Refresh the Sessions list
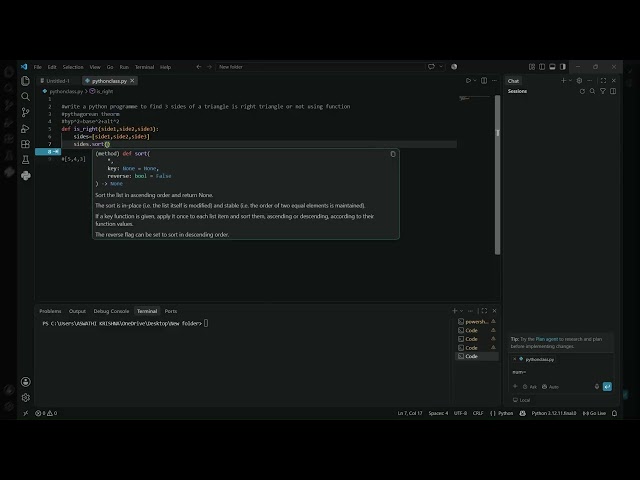This screenshot has width=640, height=480. coord(582,91)
